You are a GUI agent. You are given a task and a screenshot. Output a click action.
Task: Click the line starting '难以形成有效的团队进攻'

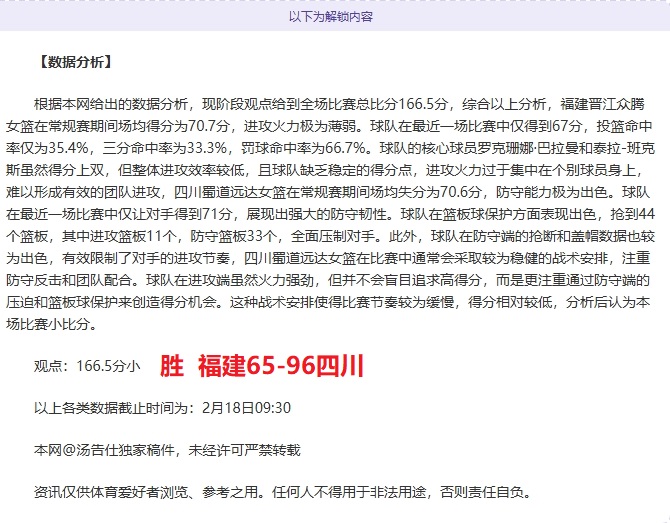[328, 192]
